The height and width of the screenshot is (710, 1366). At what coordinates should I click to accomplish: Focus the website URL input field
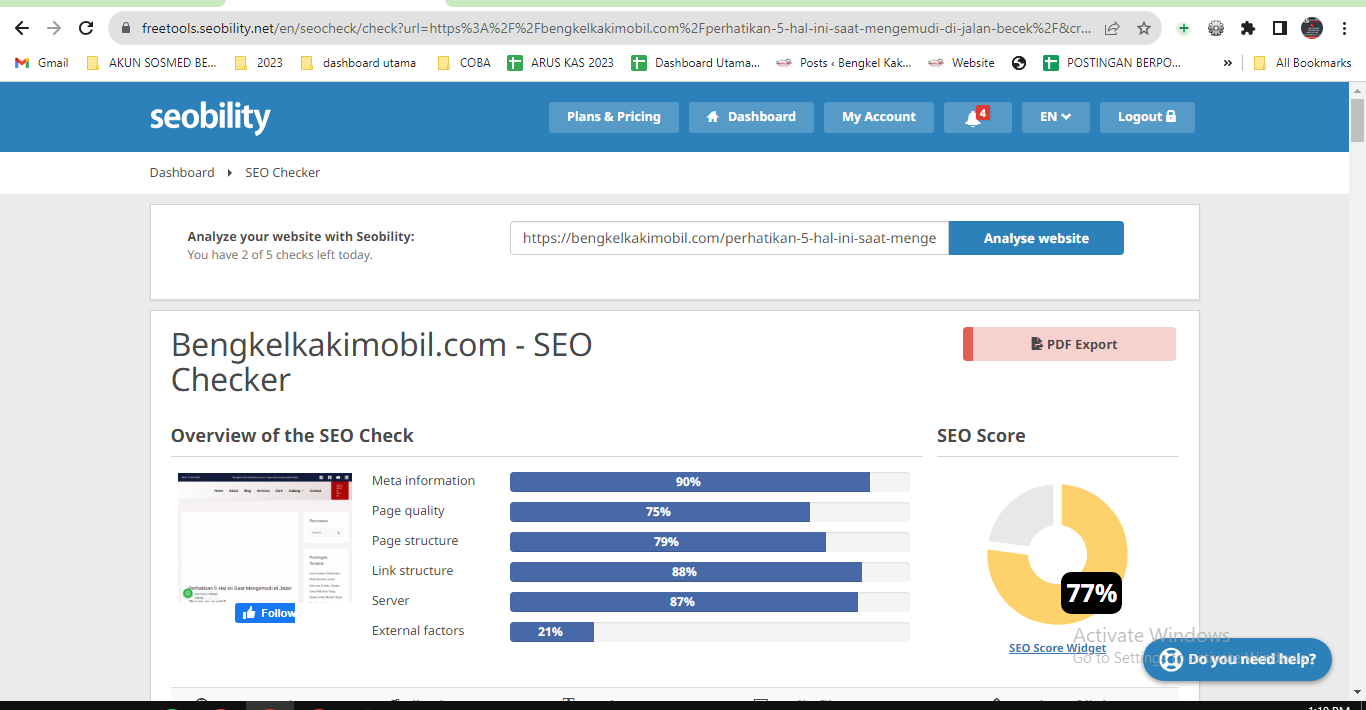pos(729,238)
